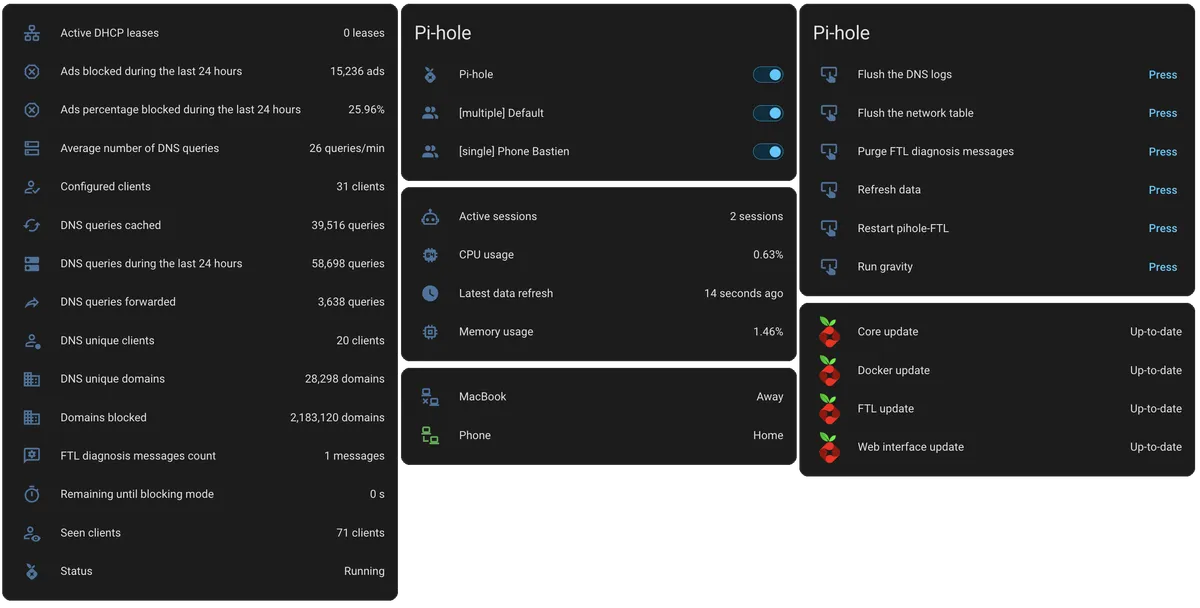The image size is (1200, 608).
Task: Click the Core update Pi-hole logo
Action: point(829,332)
